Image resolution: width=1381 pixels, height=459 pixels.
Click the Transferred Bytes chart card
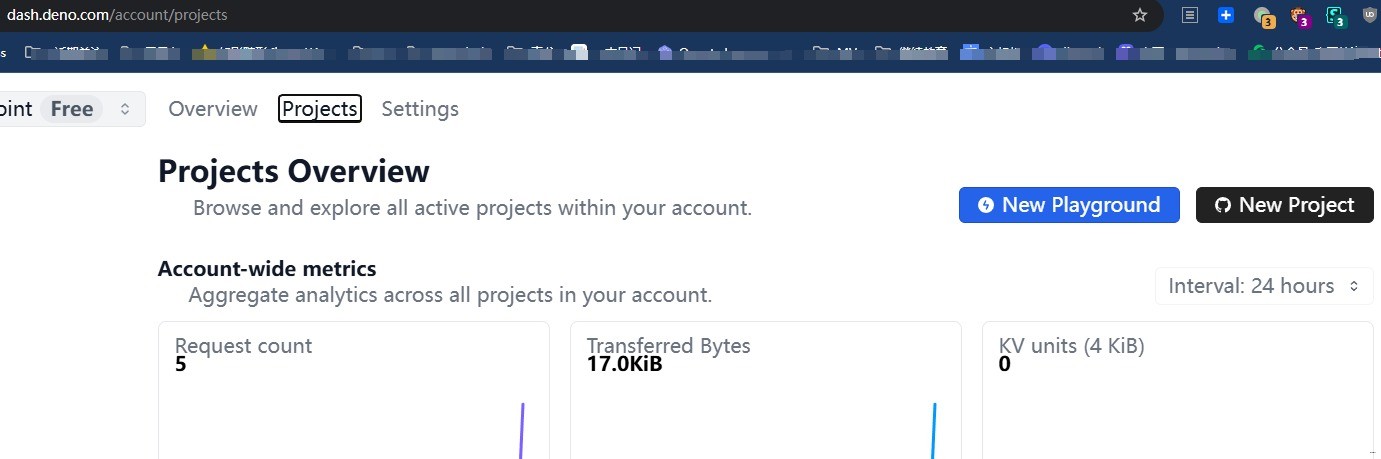tap(765, 400)
